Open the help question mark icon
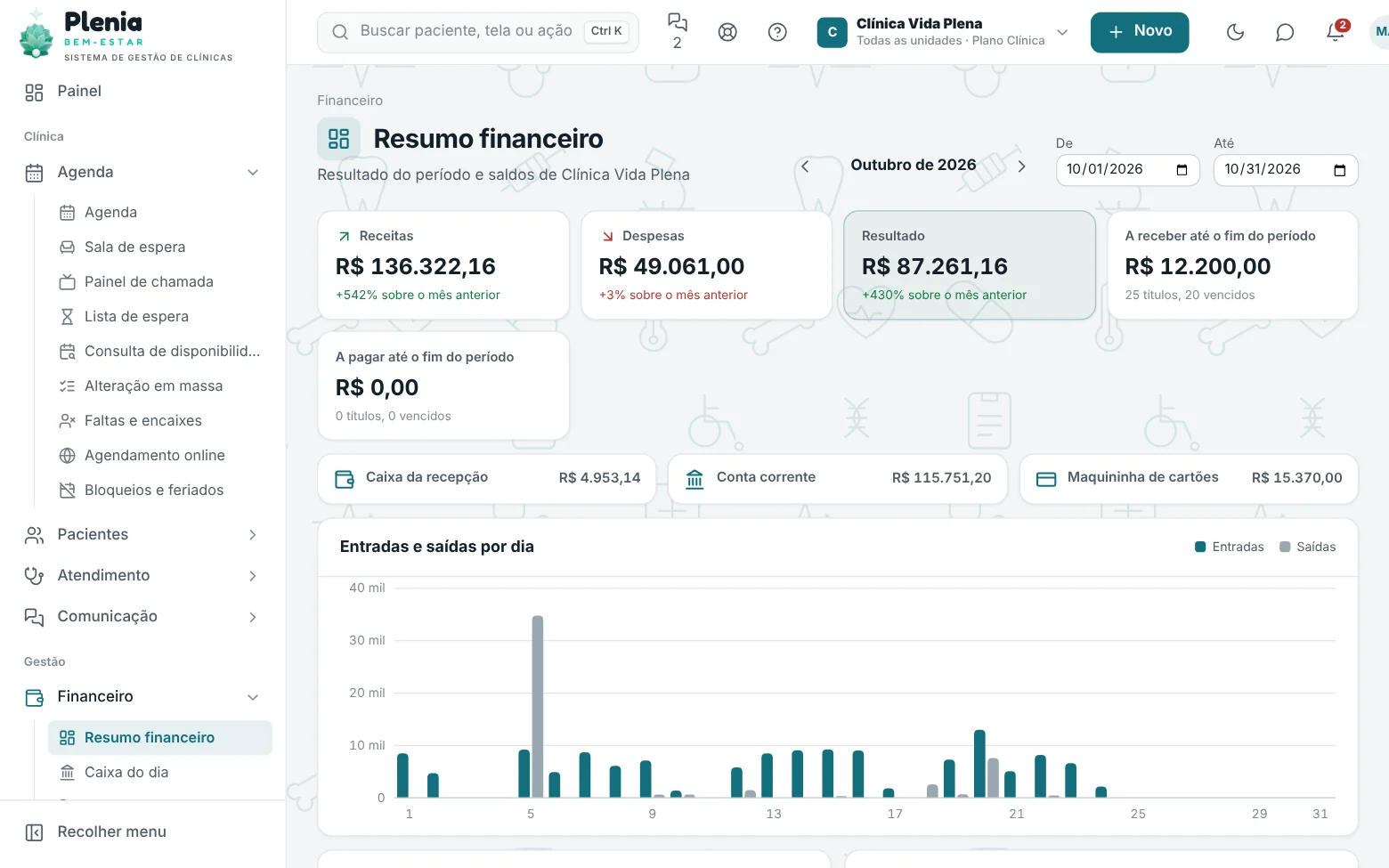1389x868 pixels. click(x=777, y=32)
